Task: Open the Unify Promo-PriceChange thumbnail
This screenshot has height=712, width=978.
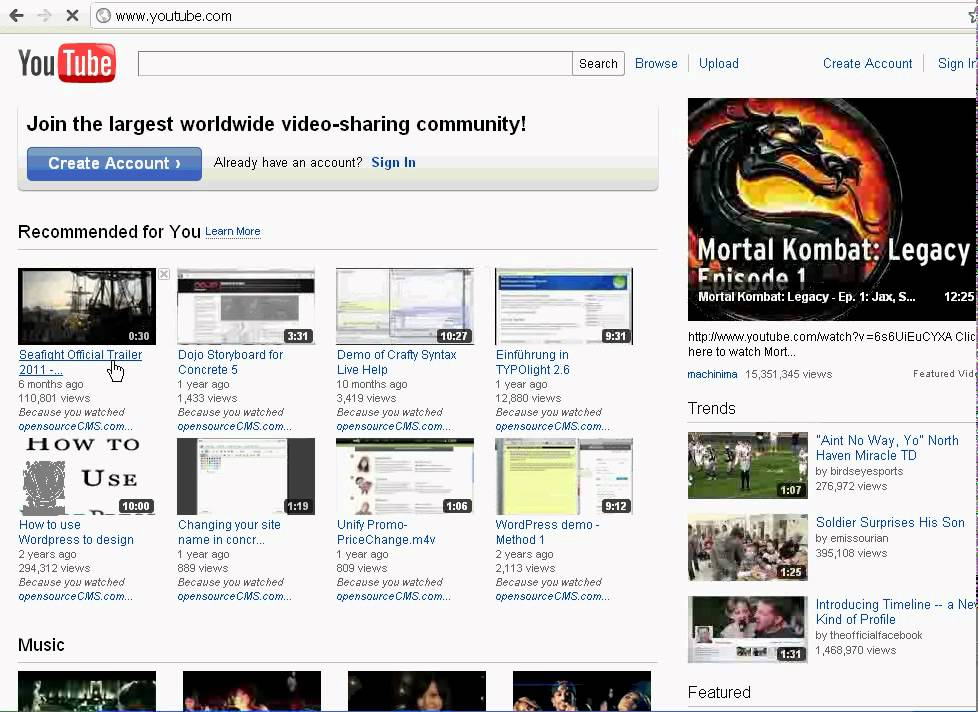Action: coord(405,476)
